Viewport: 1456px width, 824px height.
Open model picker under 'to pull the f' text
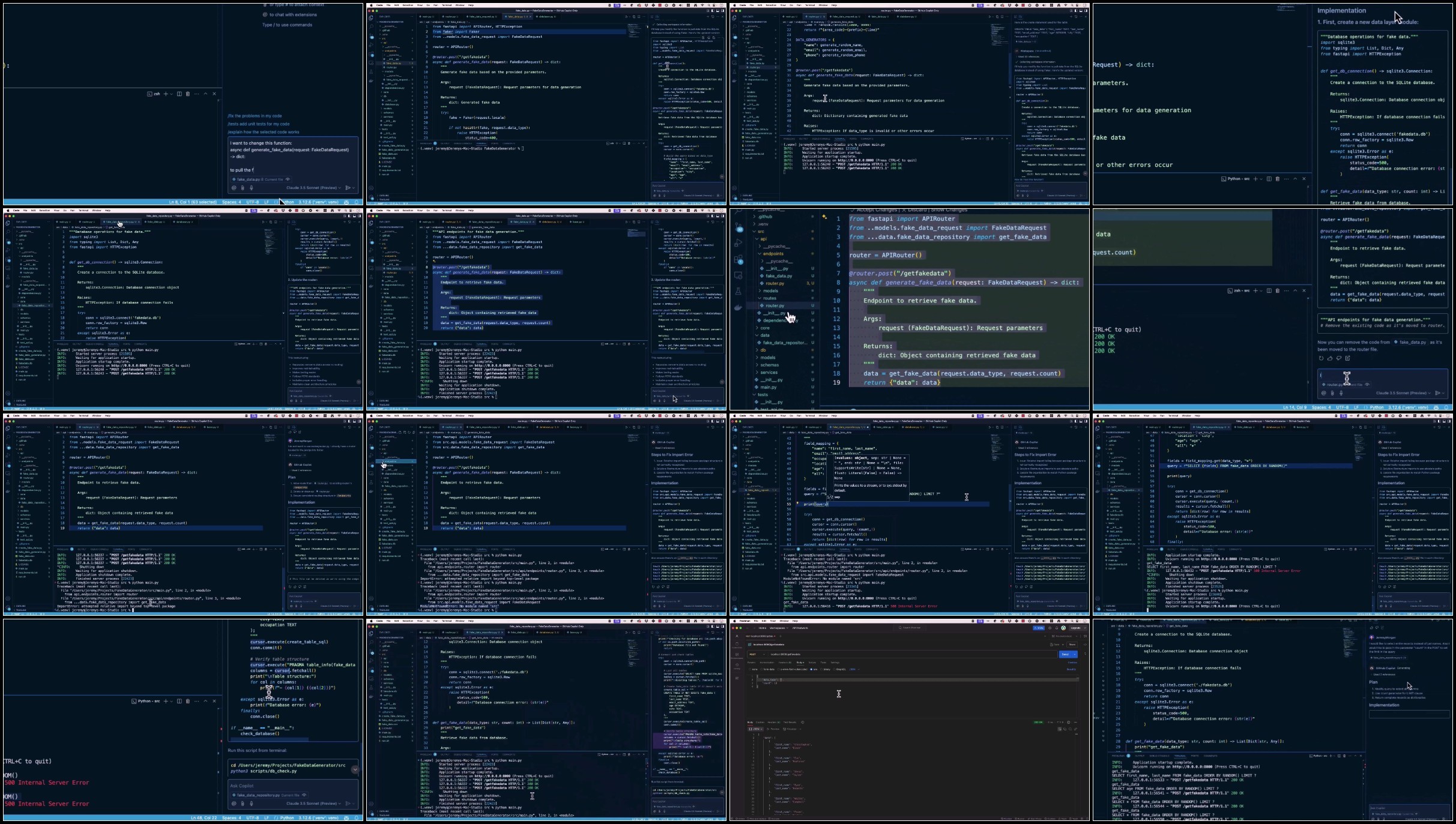(314, 188)
